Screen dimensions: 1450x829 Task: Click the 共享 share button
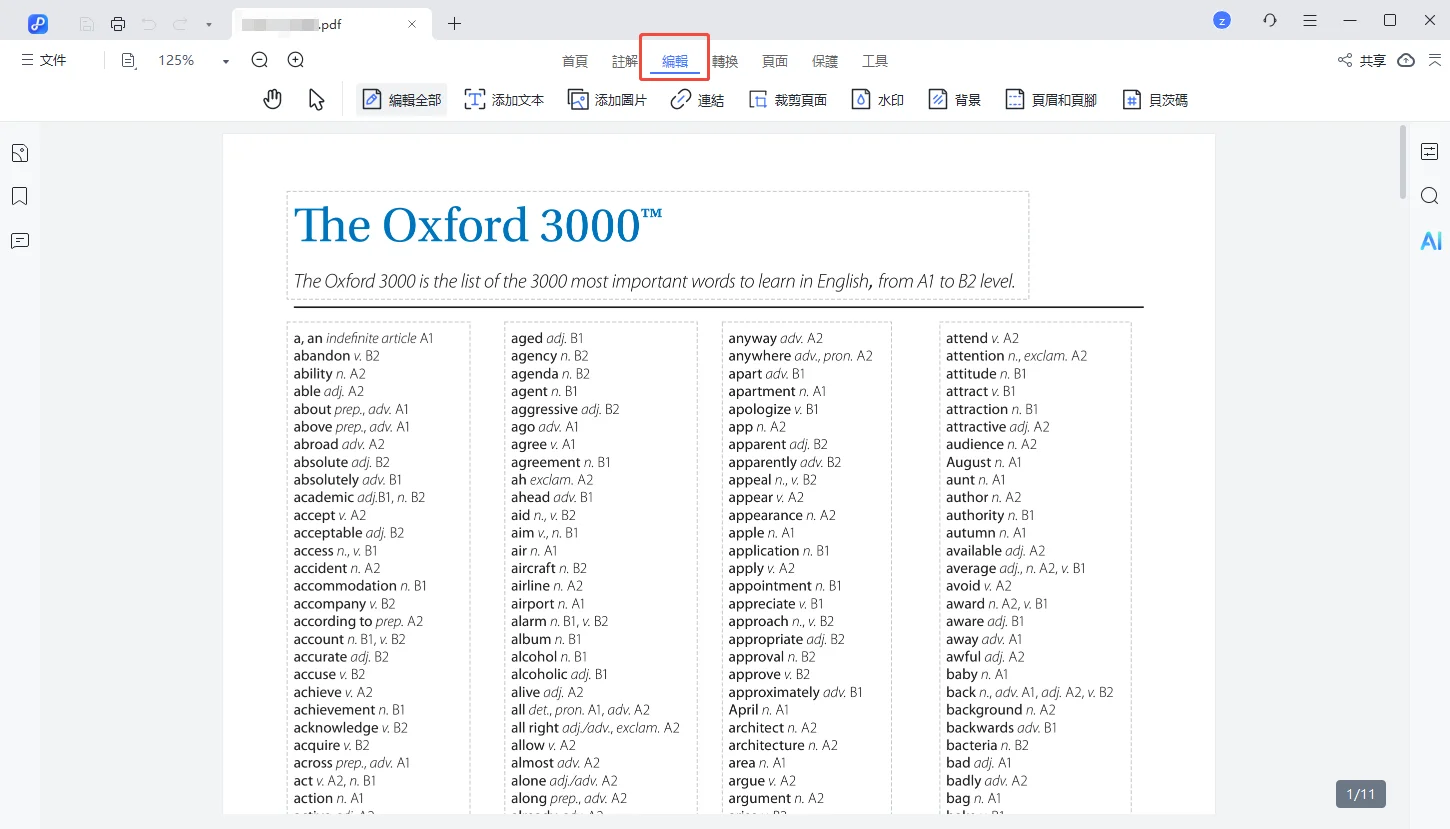(x=1361, y=61)
